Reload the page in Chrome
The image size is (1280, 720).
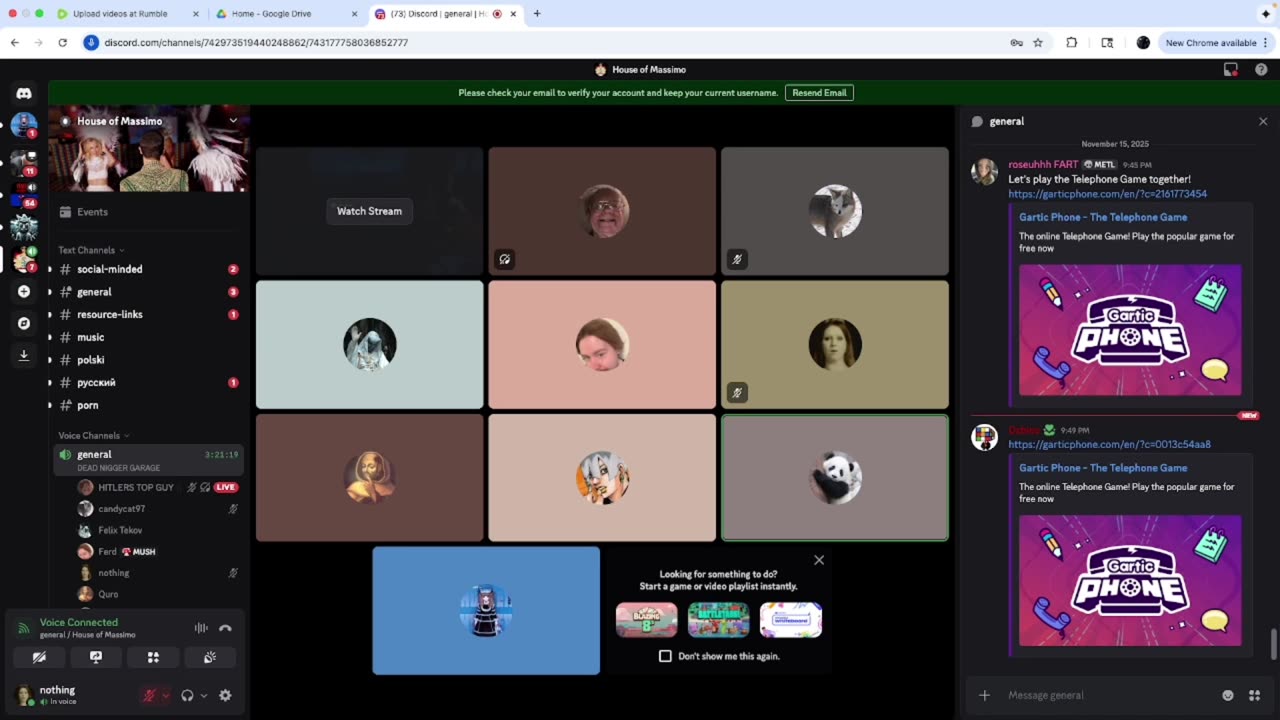[x=62, y=43]
